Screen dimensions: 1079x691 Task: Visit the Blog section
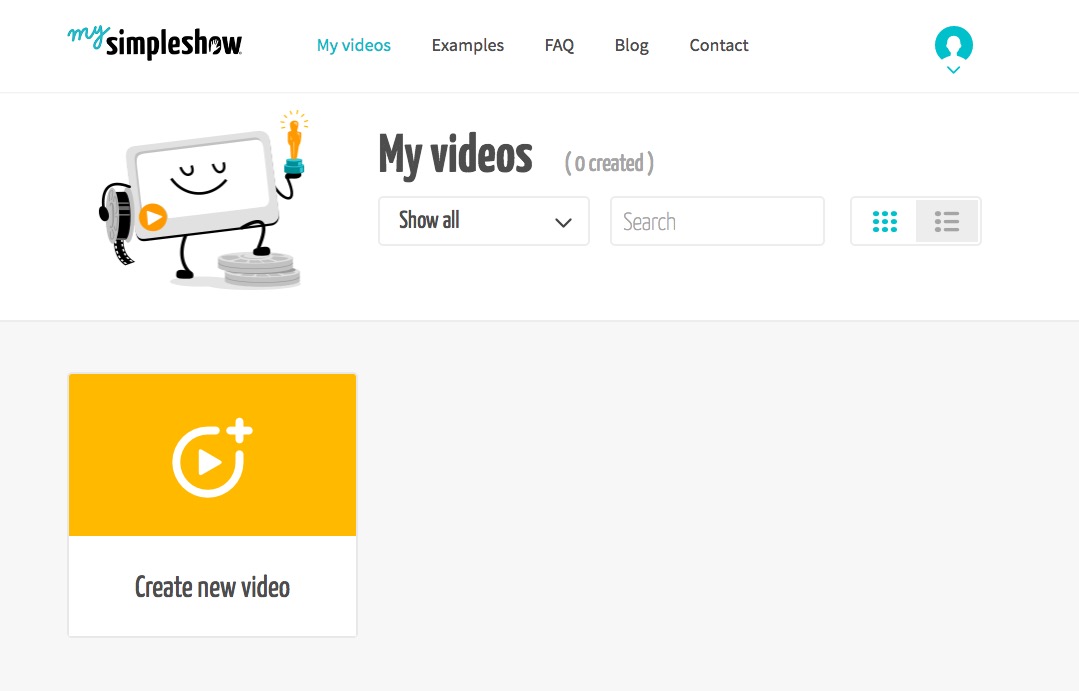(x=631, y=45)
